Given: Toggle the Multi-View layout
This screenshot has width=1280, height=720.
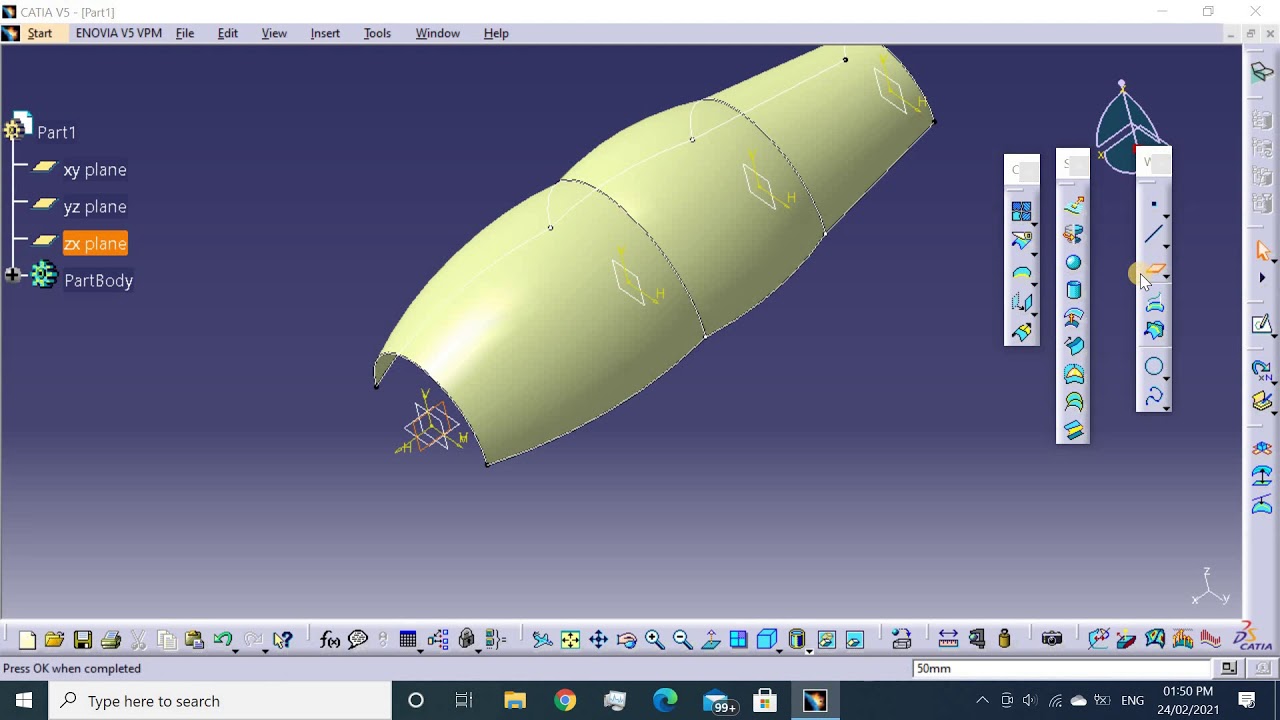Looking at the screenshot, I should point(739,640).
